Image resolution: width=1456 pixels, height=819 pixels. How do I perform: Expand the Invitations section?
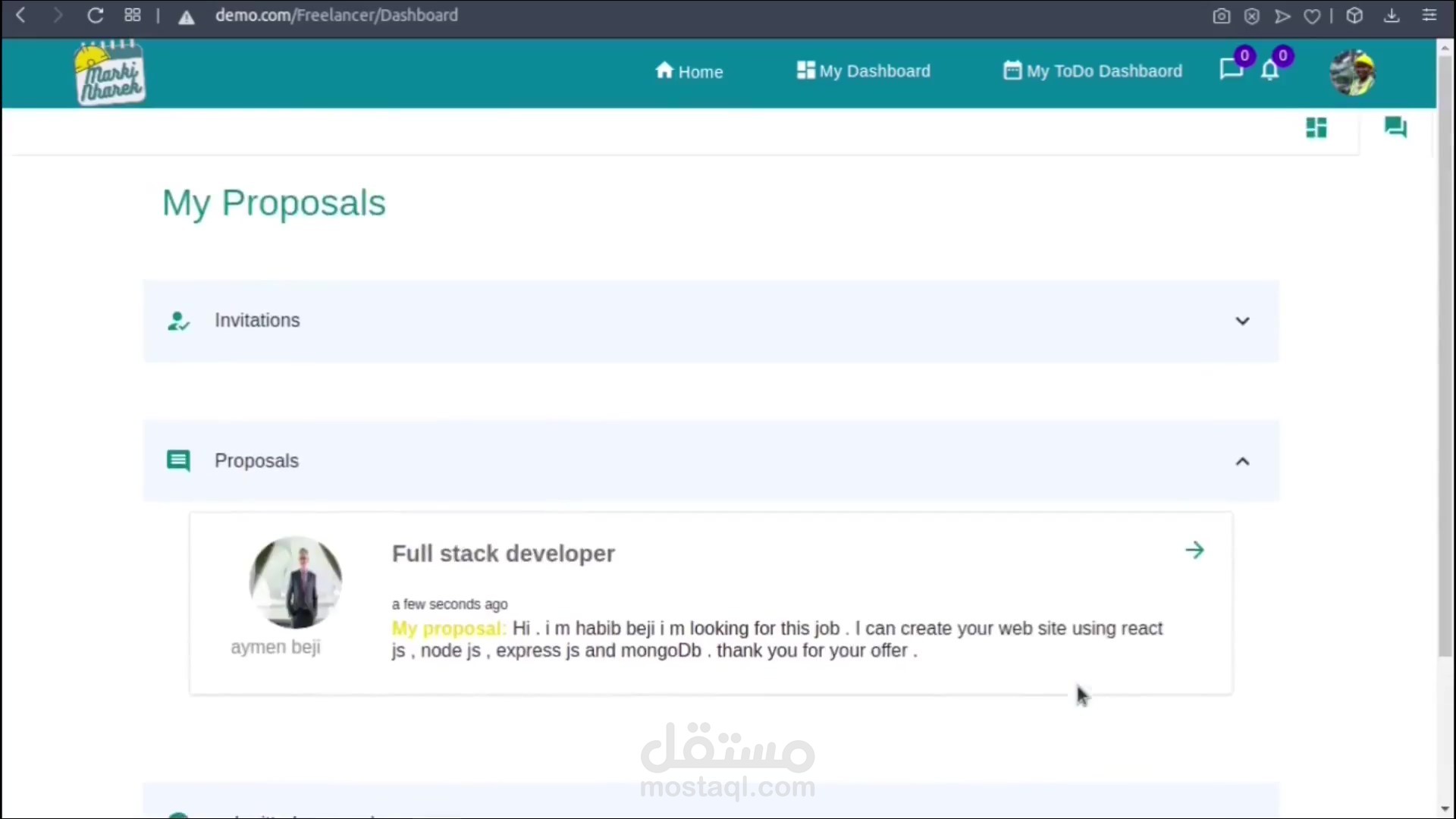click(x=1242, y=321)
